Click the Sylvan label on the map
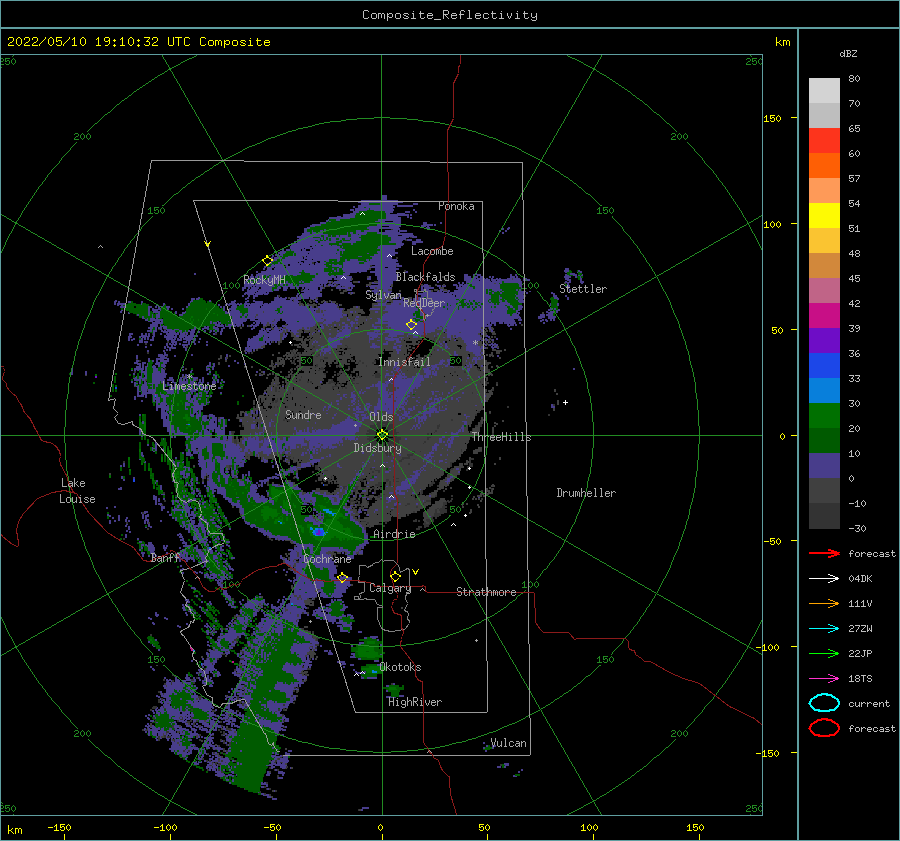 pyautogui.click(x=383, y=295)
